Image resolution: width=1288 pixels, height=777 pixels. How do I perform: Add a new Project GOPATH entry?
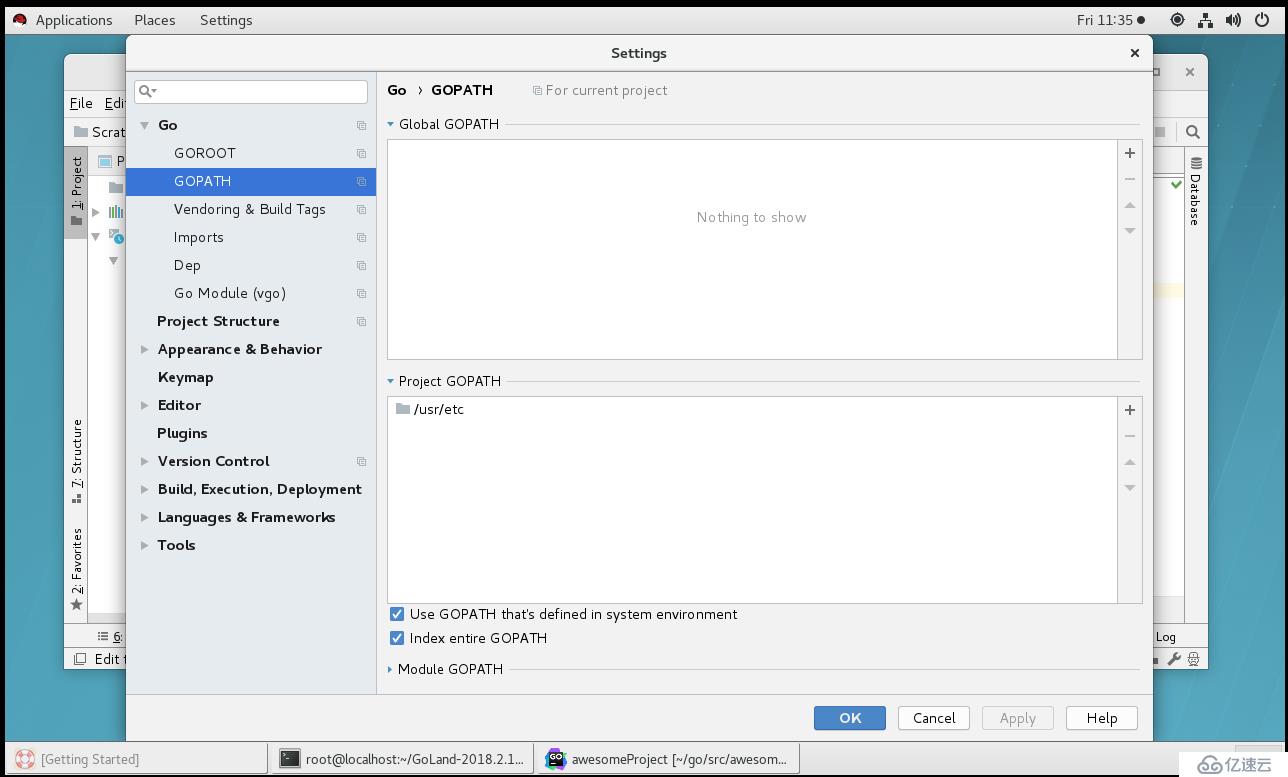[1129, 410]
